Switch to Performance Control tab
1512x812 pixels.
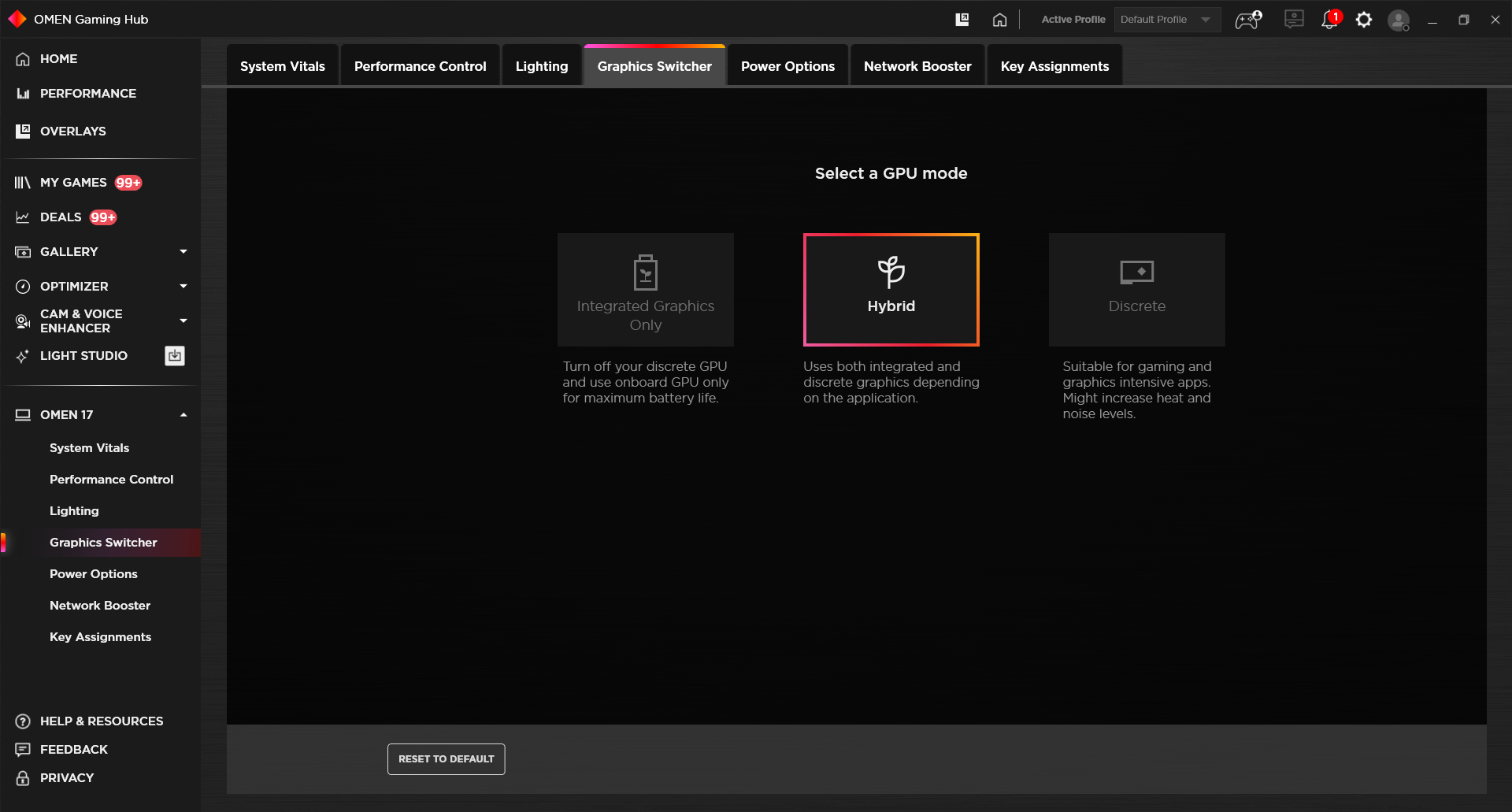[x=421, y=66]
